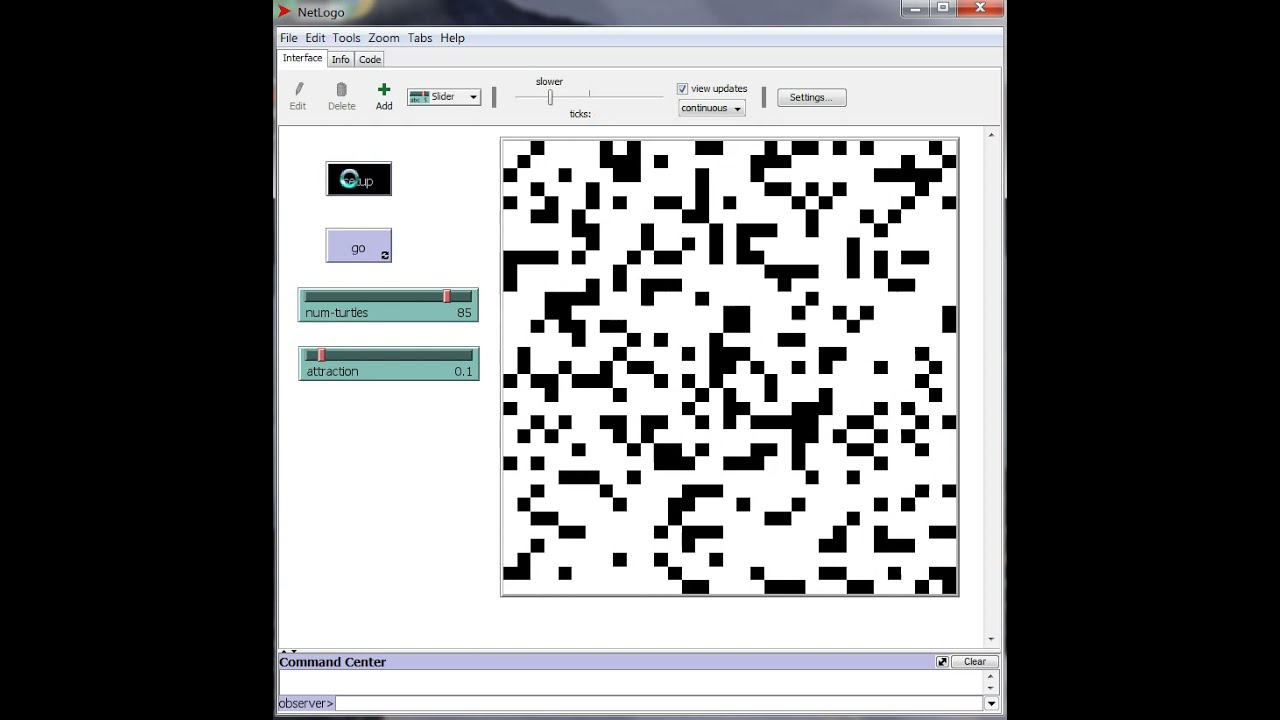Open the Tabs menu
The height and width of the screenshot is (720, 1280).
[420, 38]
